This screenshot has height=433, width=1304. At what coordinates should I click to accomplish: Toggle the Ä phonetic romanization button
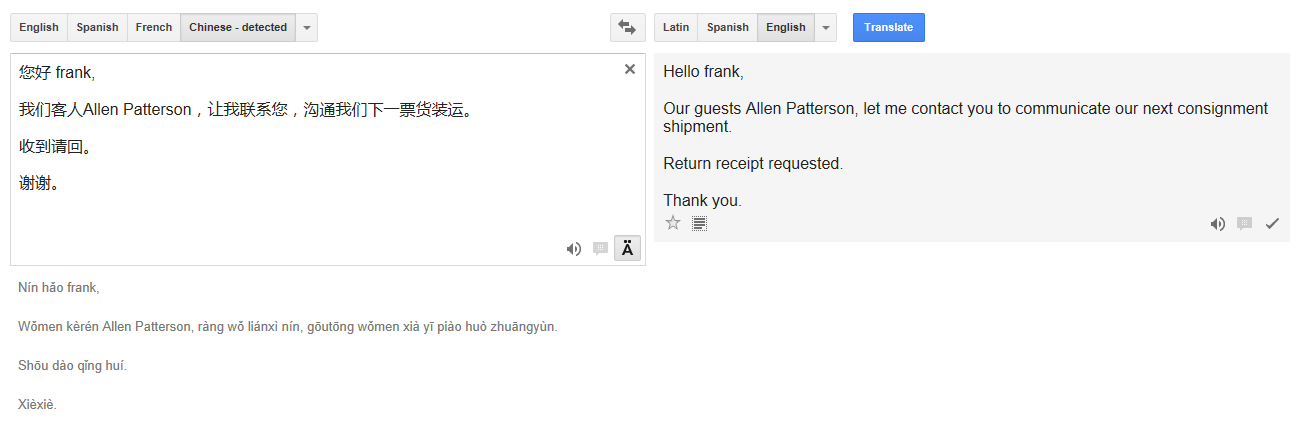coord(627,249)
